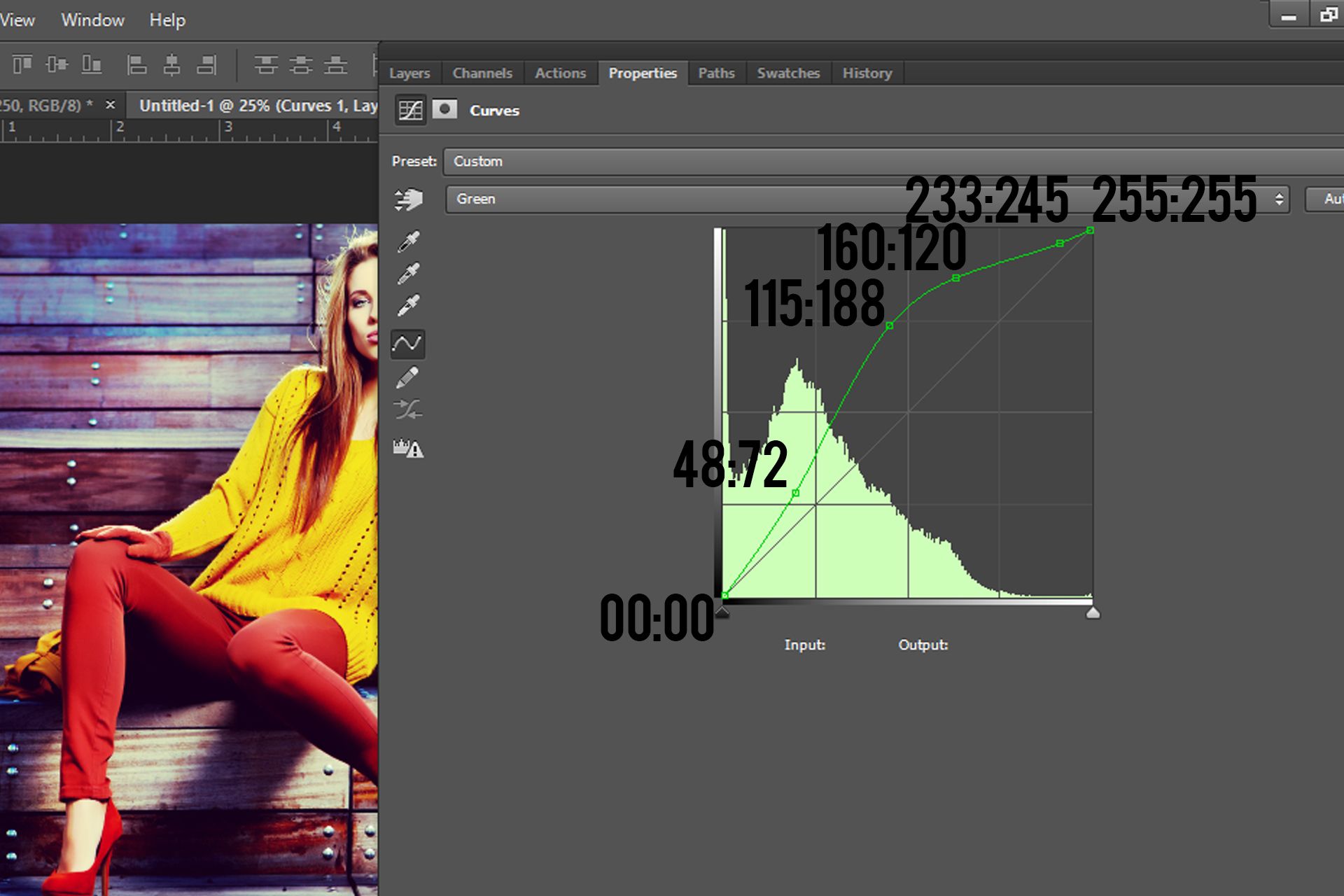Image resolution: width=1344 pixels, height=896 pixels.
Task: Click the calculate more accurate histogram warning icon
Action: [408, 448]
